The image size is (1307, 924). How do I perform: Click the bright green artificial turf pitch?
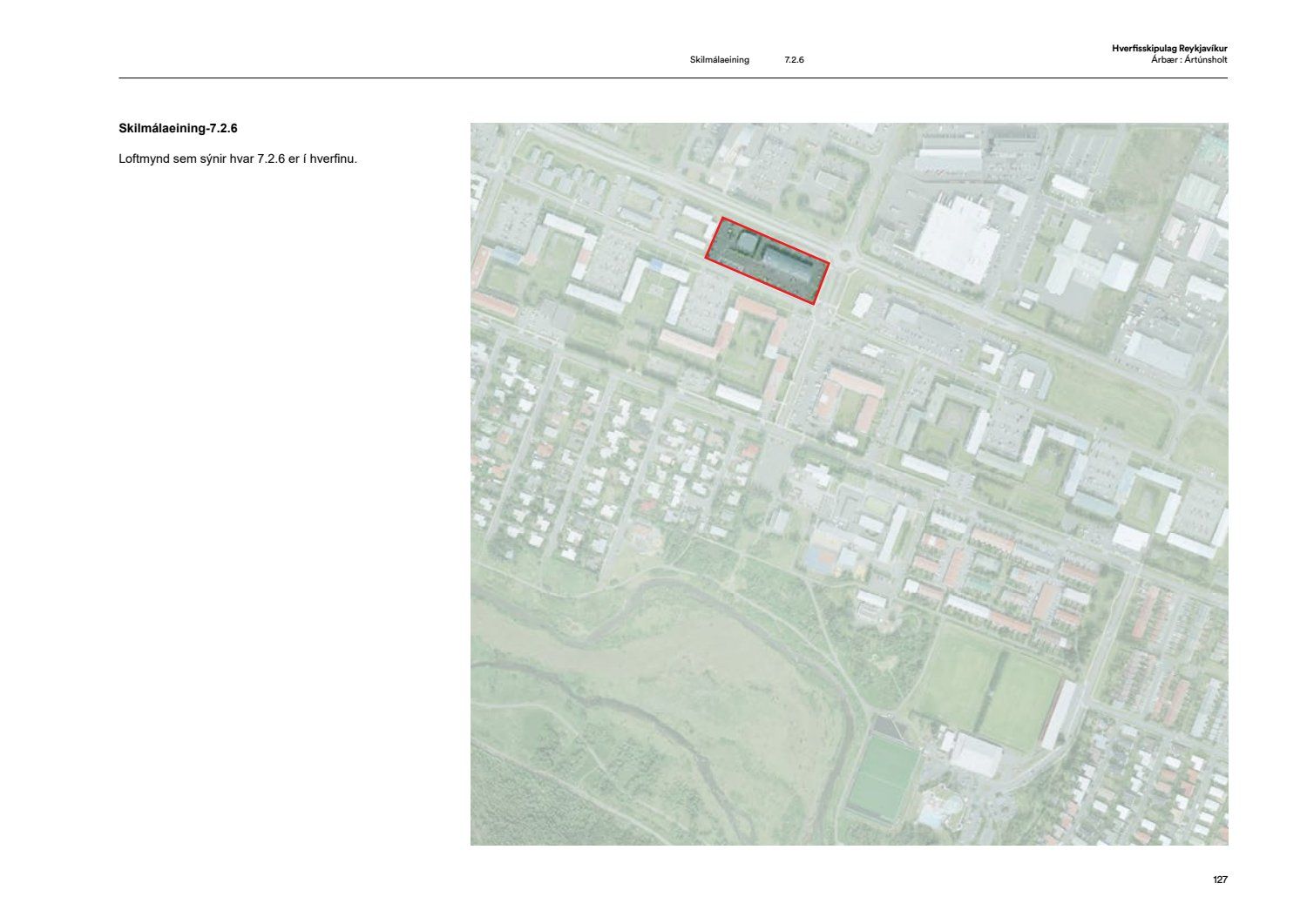pos(884,776)
